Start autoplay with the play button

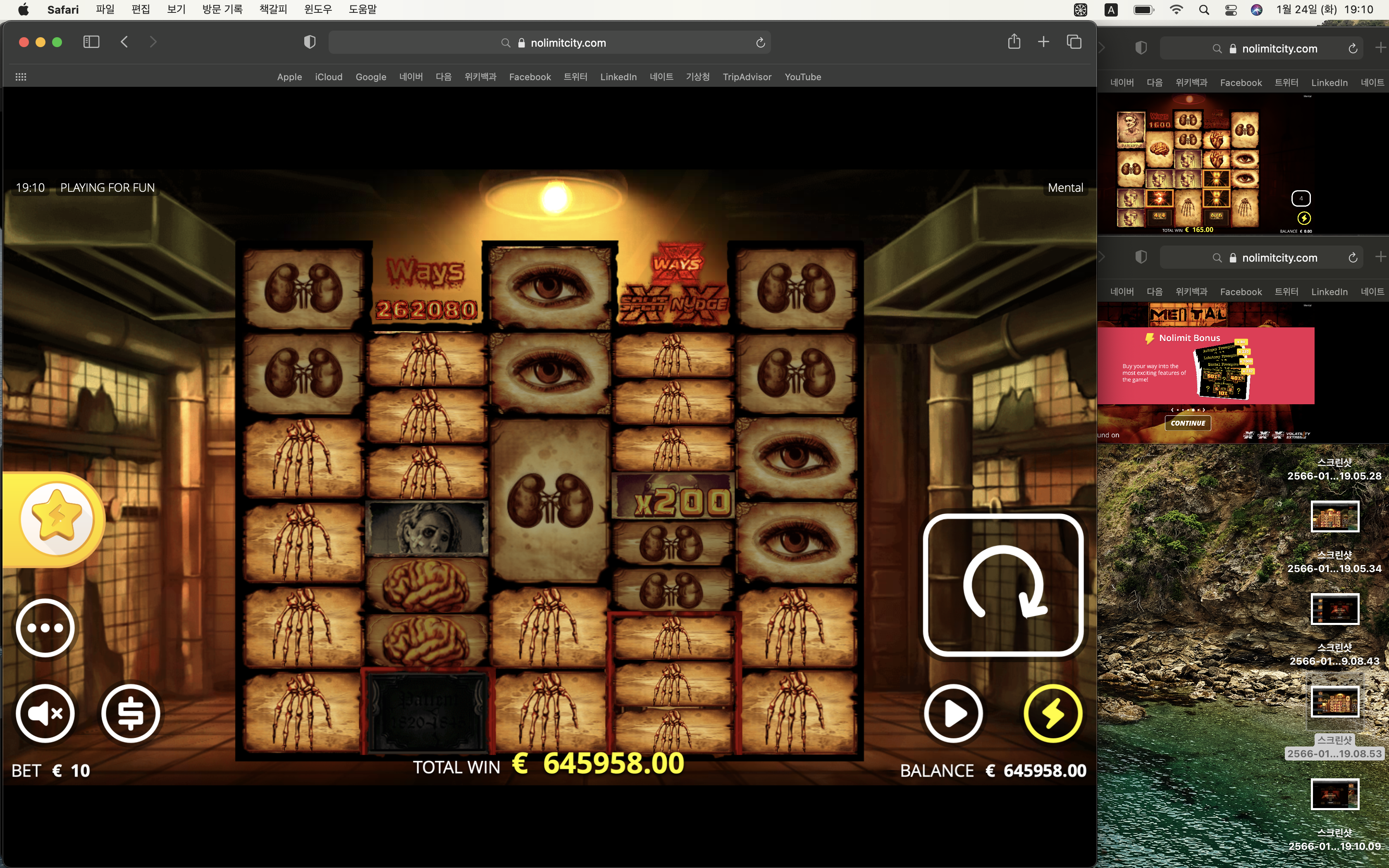pos(953,713)
